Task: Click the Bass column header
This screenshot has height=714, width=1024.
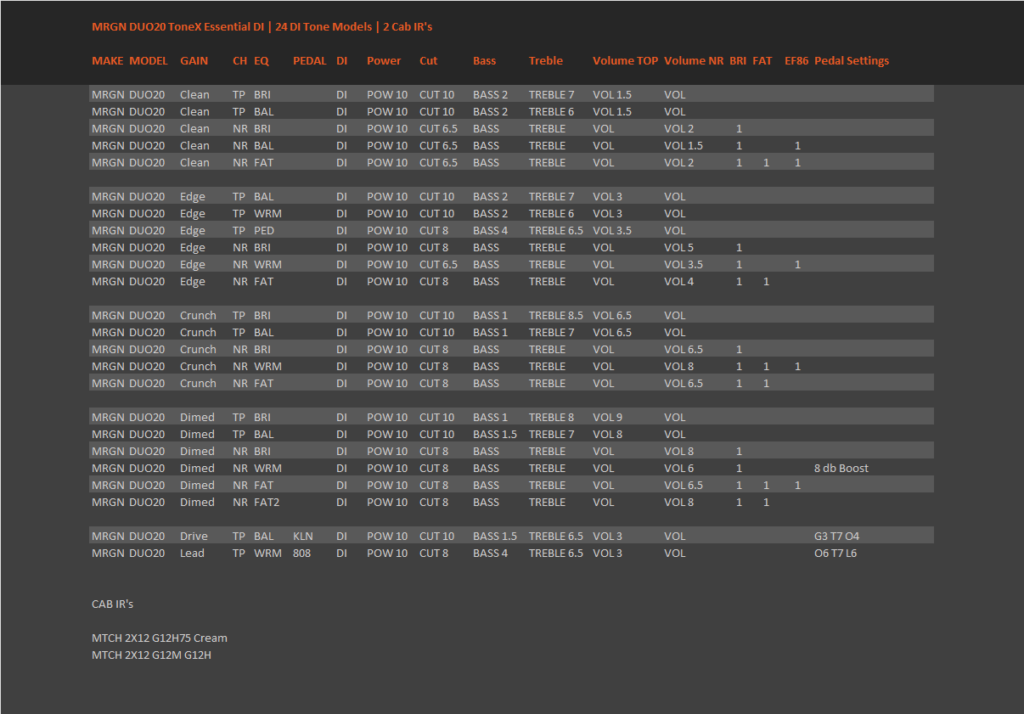Action: point(484,61)
